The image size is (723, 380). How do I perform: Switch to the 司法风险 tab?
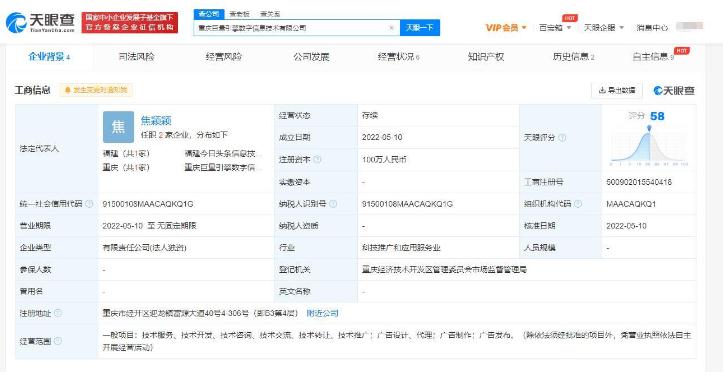[x=136, y=57]
